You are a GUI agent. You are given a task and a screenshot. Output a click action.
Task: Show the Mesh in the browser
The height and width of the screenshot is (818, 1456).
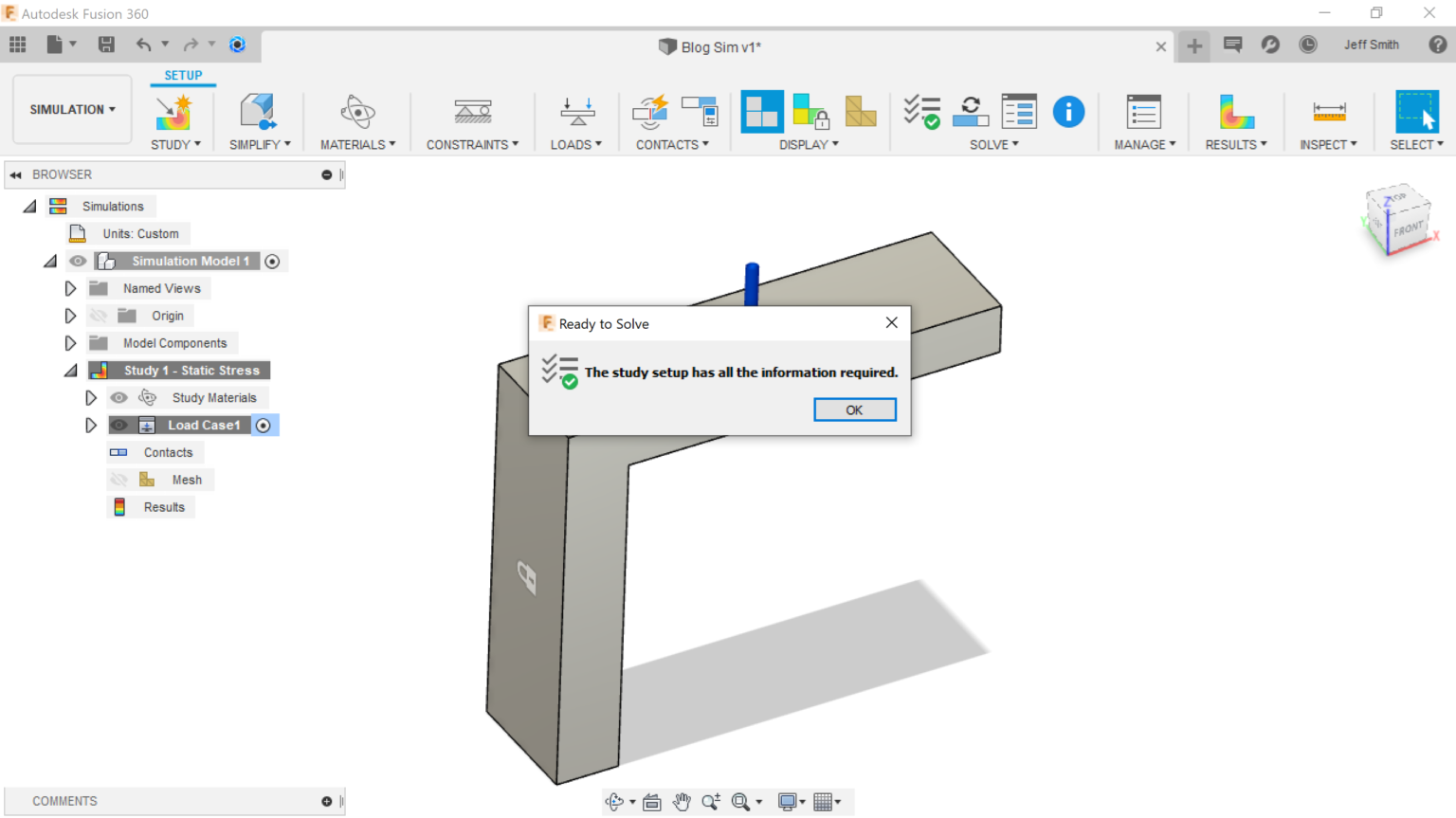pos(120,479)
